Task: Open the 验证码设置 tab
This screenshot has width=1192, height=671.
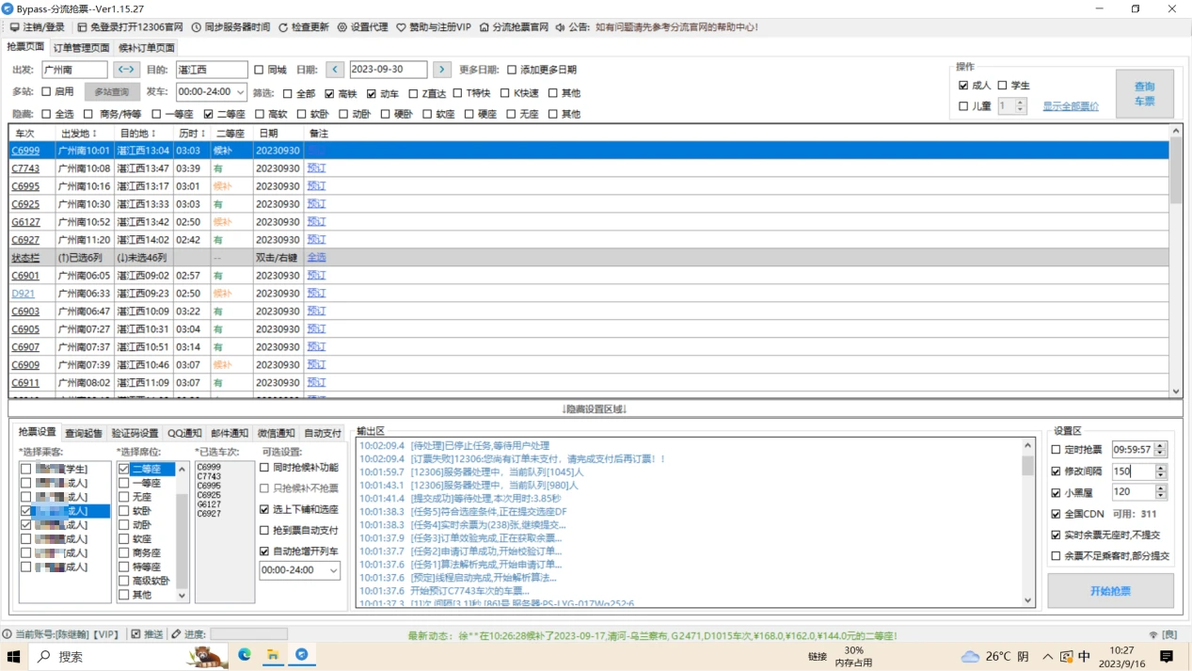Action: [x=135, y=433]
